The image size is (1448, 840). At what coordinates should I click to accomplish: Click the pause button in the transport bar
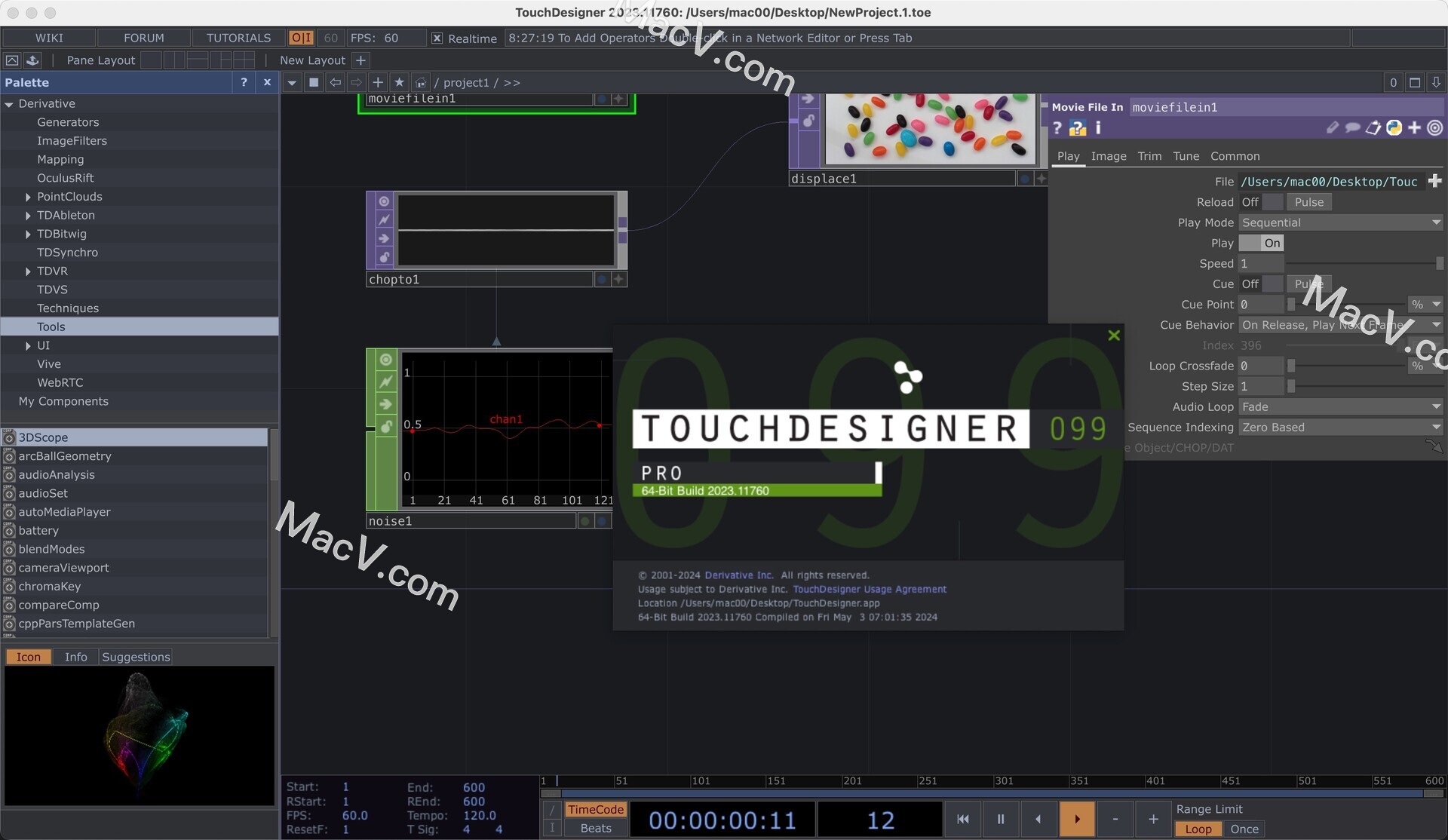1000,819
